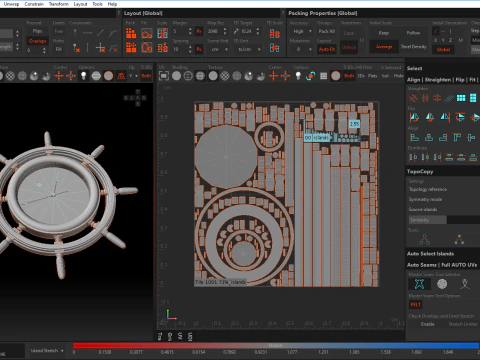Click the Keep initial scale button

click(x=384, y=33)
